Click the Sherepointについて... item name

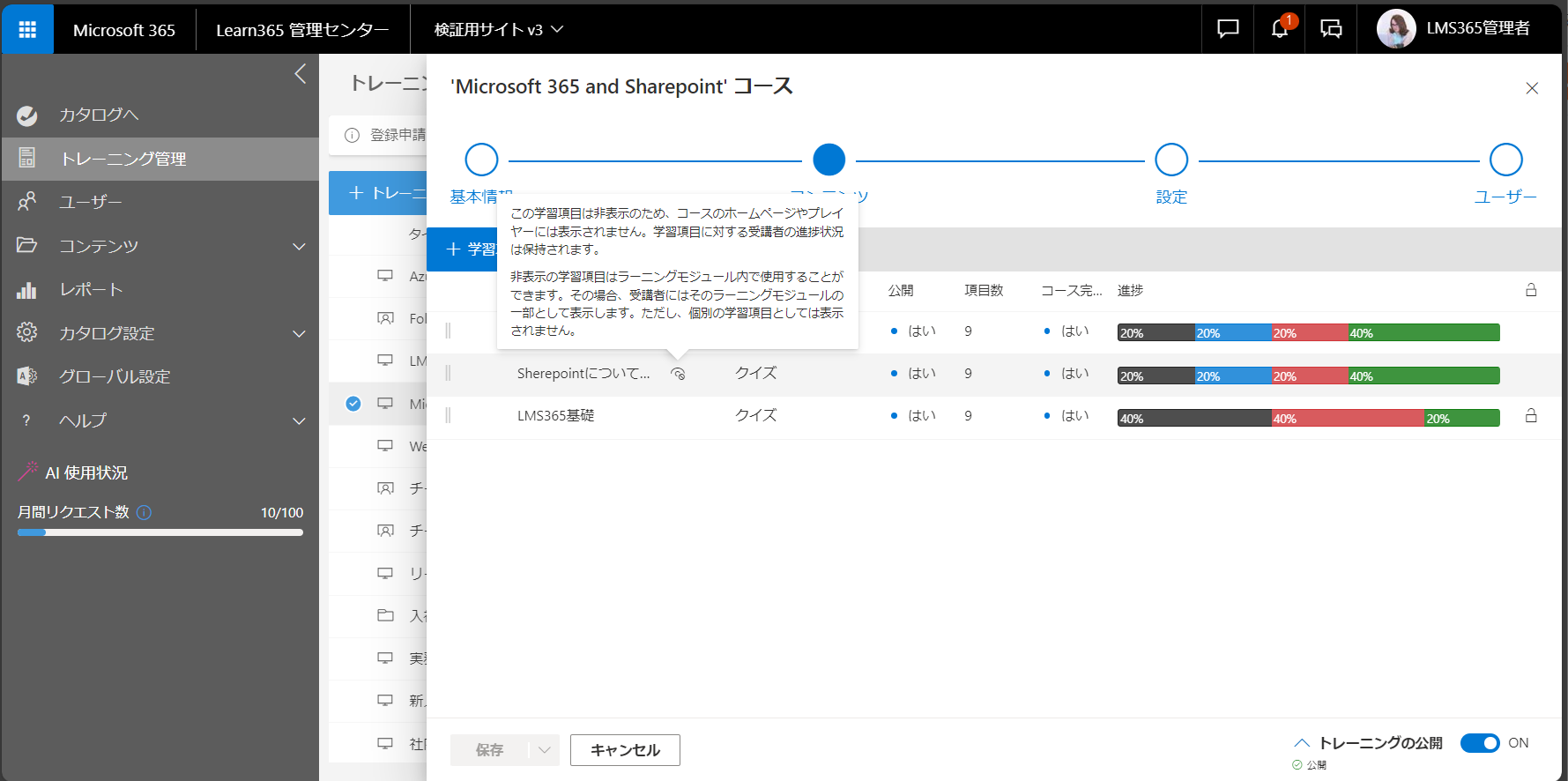coord(583,374)
